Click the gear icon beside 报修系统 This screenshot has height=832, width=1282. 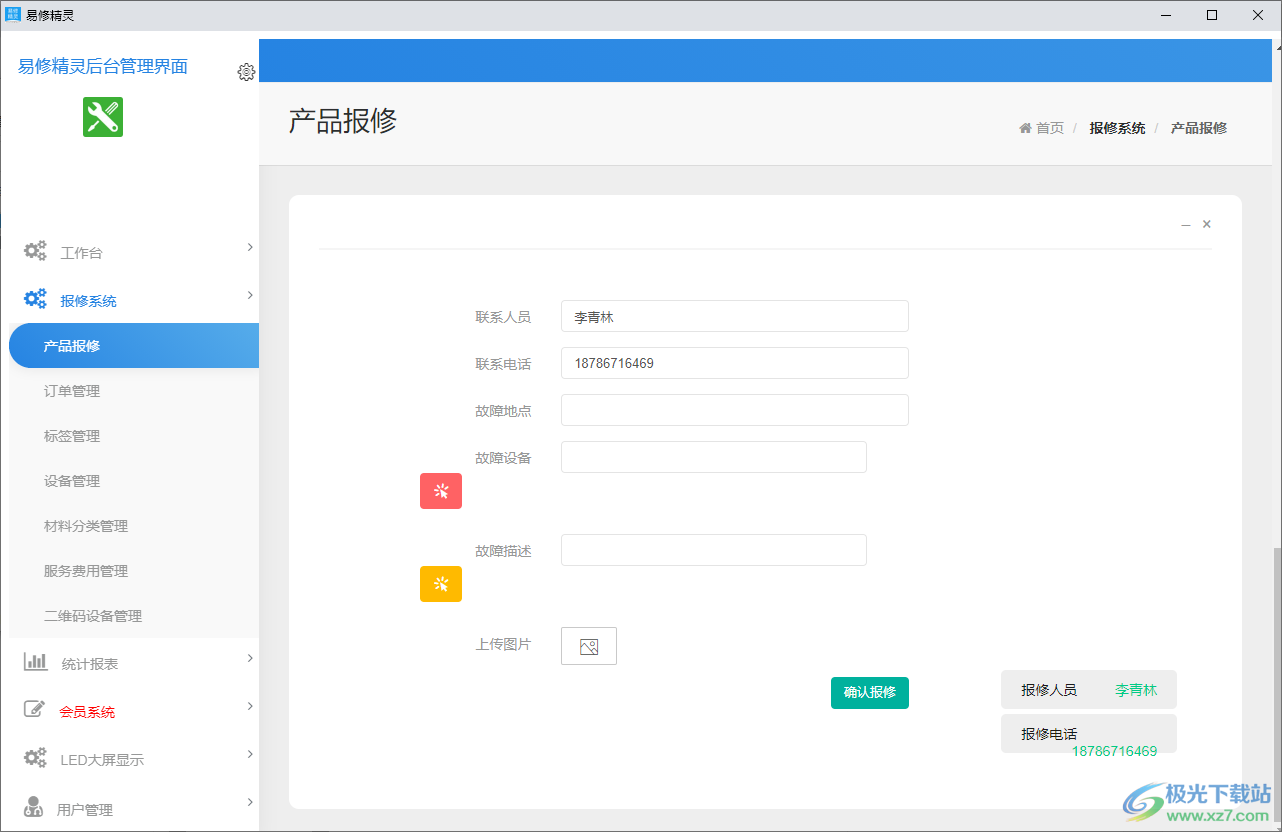coord(35,298)
